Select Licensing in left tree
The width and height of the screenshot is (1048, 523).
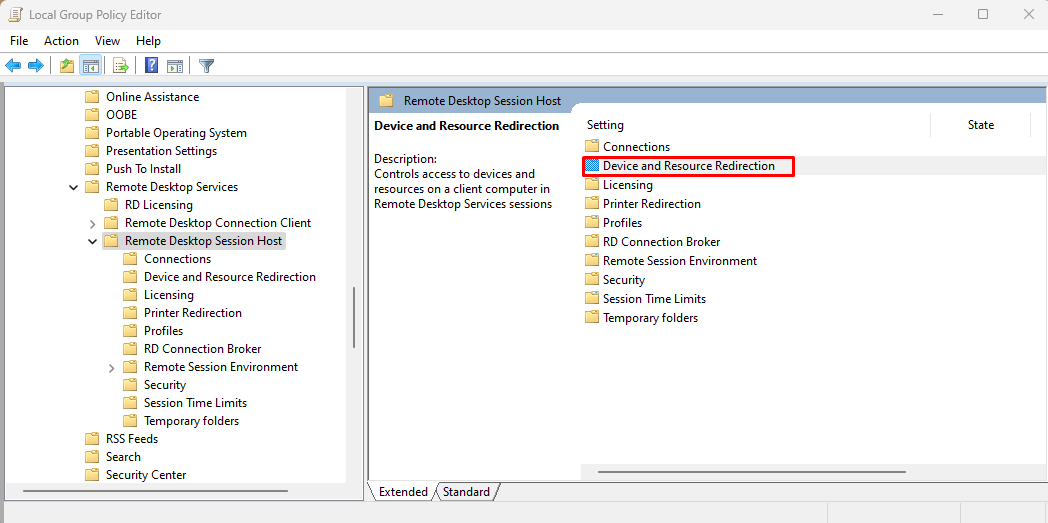click(168, 295)
